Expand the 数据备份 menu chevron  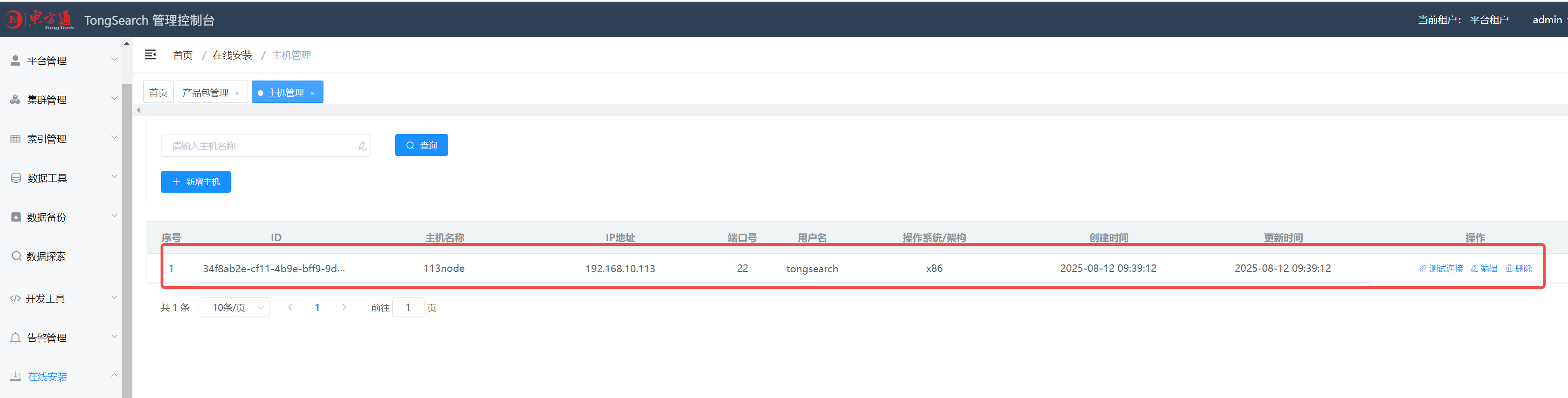coord(114,215)
